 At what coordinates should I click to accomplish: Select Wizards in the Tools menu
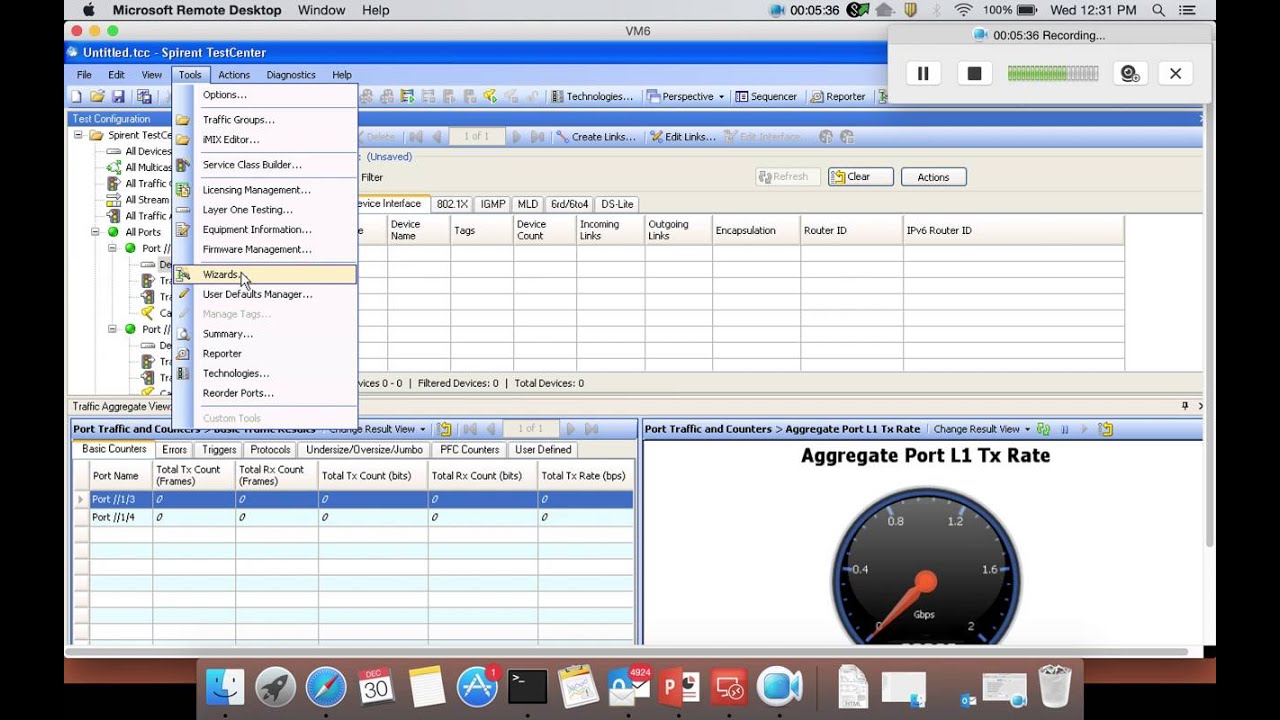point(265,274)
